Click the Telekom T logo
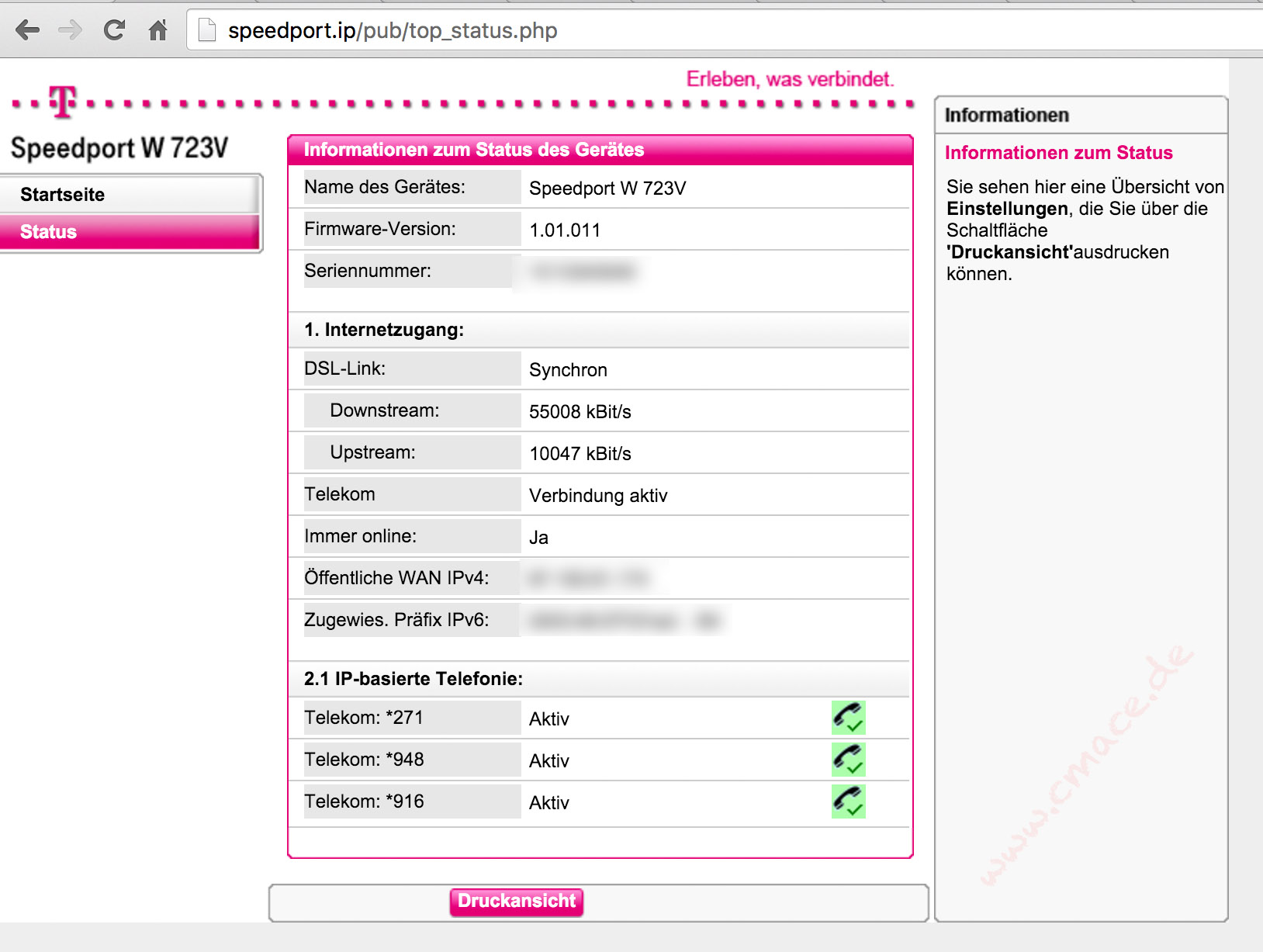Viewport: 1263px width, 952px height. [63, 102]
